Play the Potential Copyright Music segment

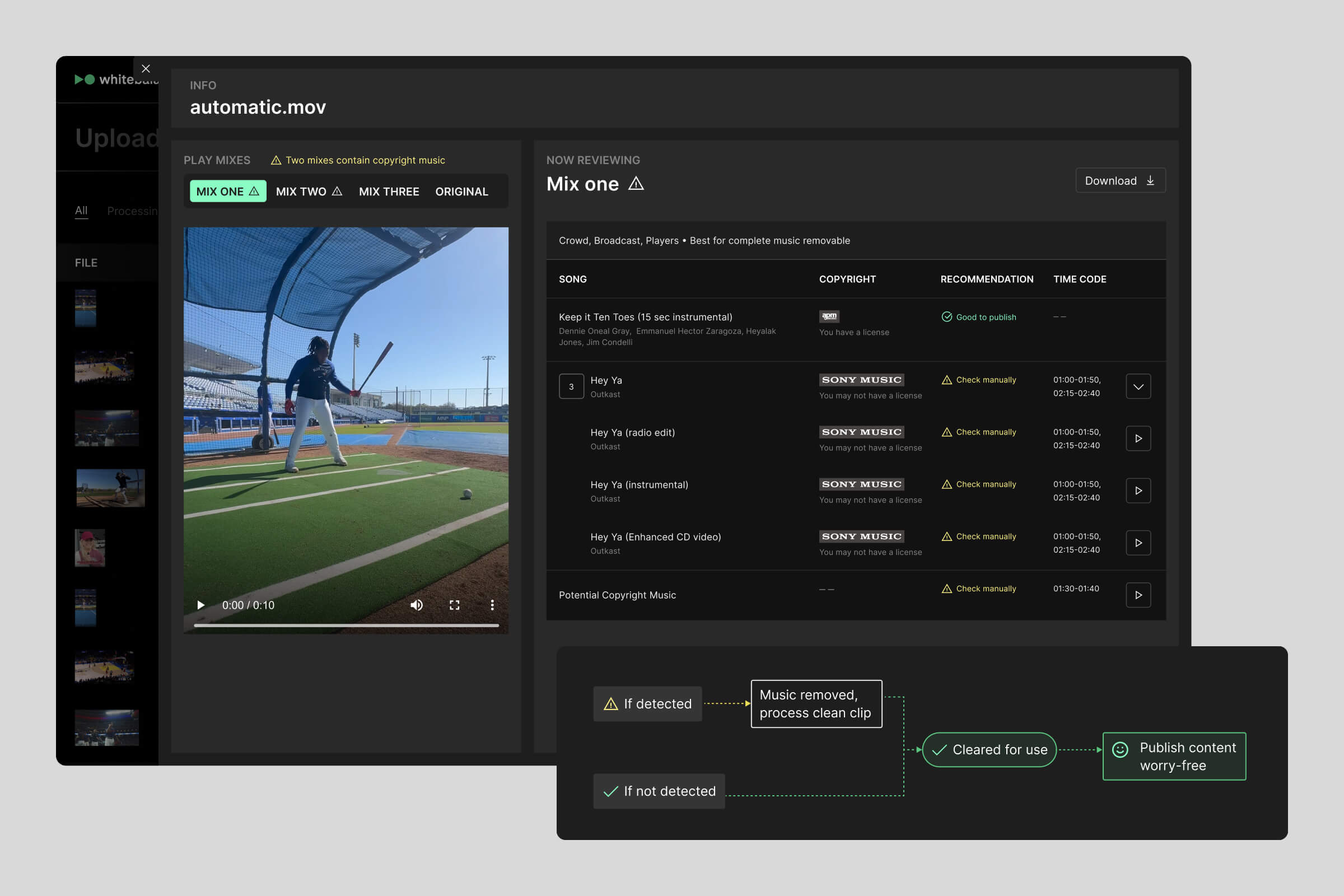click(x=1138, y=595)
